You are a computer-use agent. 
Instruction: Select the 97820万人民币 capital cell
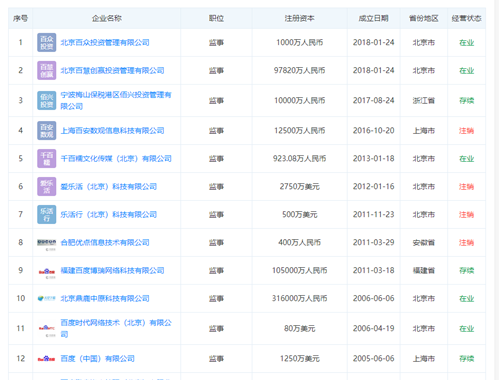(x=299, y=71)
